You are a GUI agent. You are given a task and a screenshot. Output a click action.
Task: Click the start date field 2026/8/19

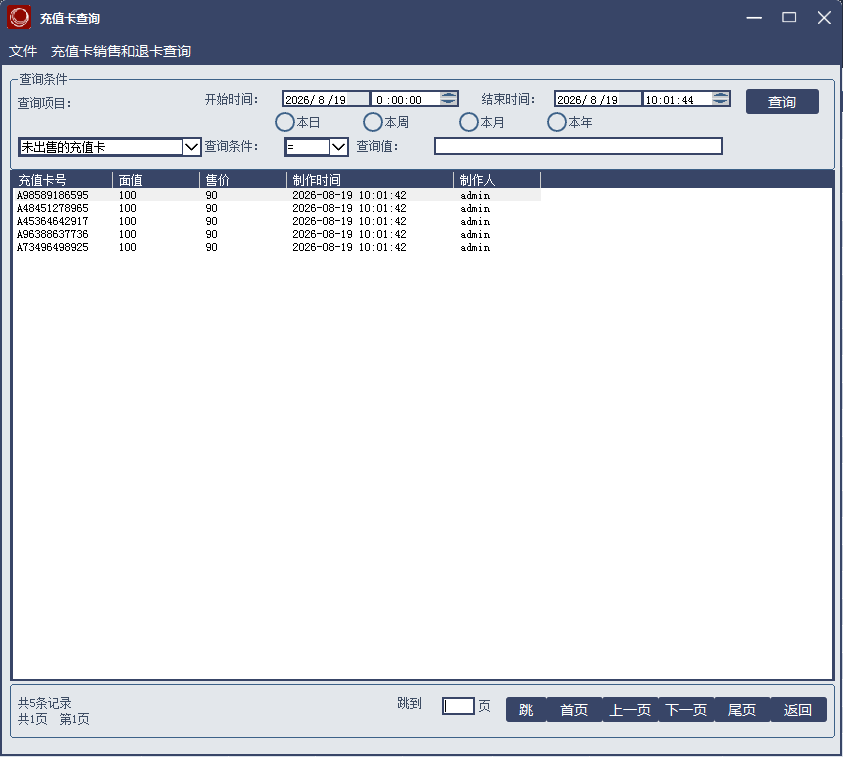326,99
